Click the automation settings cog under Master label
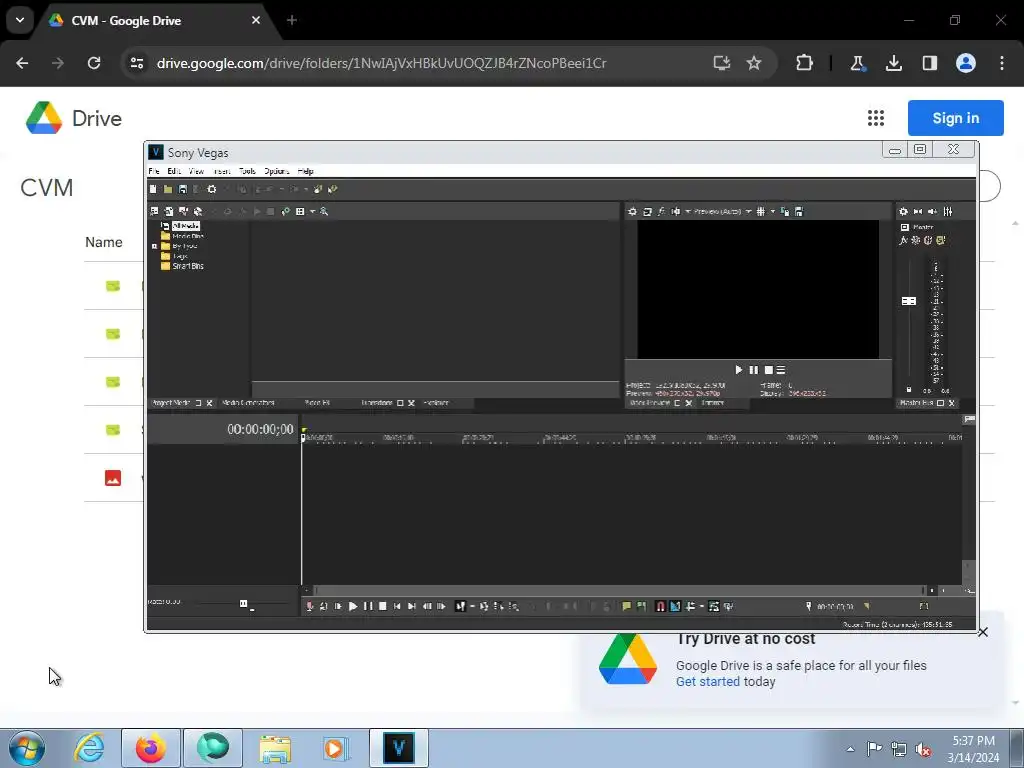Viewport: 1024px width, 768px height. (916, 240)
